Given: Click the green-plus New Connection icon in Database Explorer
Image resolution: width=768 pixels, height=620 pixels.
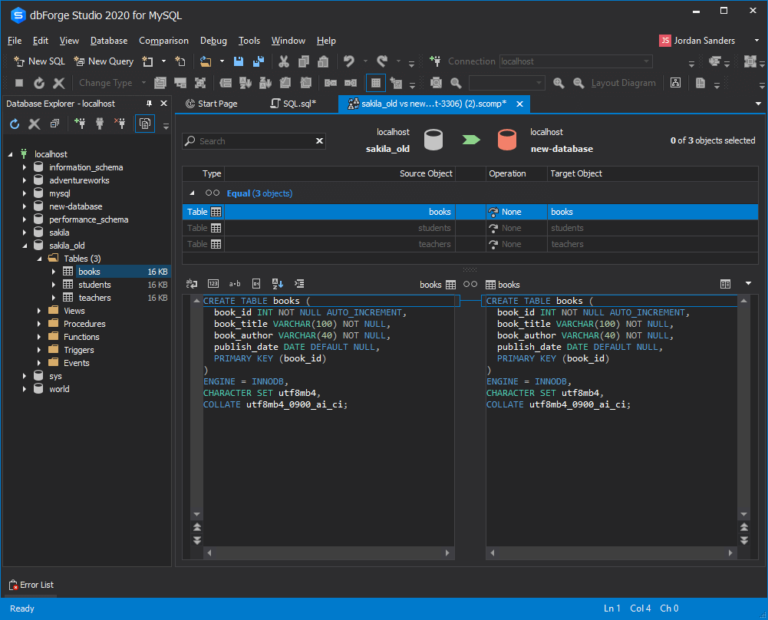Looking at the screenshot, I should coord(79,123).
